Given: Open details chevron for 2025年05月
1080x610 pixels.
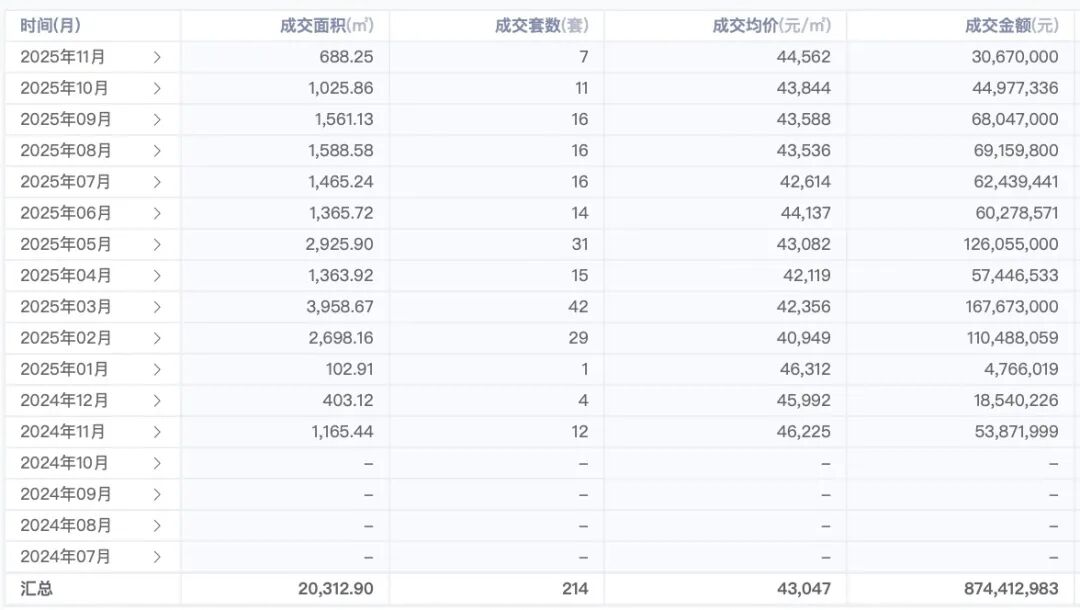Looking at the screenshot, I should click(157, 244).
